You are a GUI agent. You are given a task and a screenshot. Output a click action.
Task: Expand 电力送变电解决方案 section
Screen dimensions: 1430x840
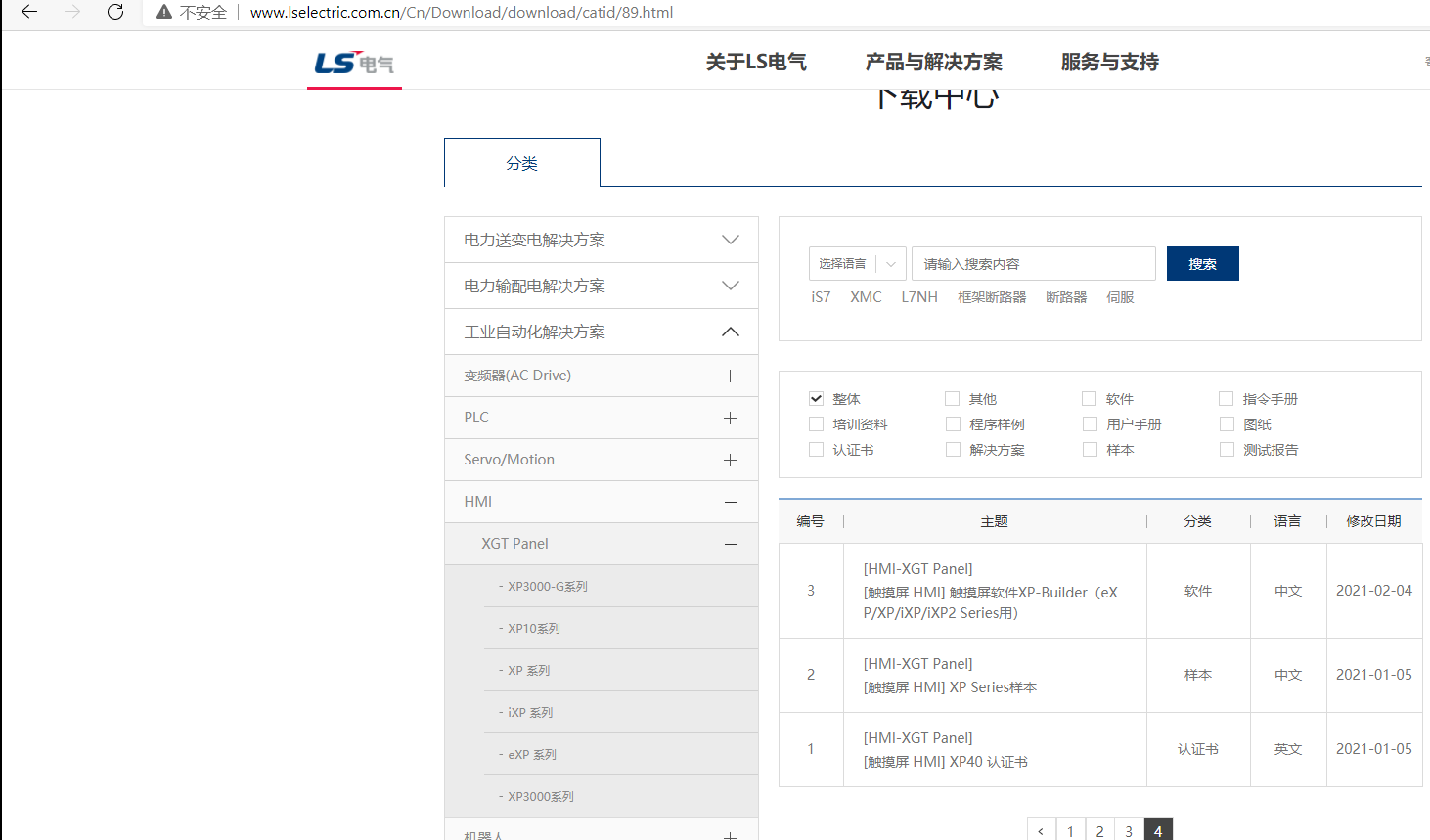tap(730, 240)
